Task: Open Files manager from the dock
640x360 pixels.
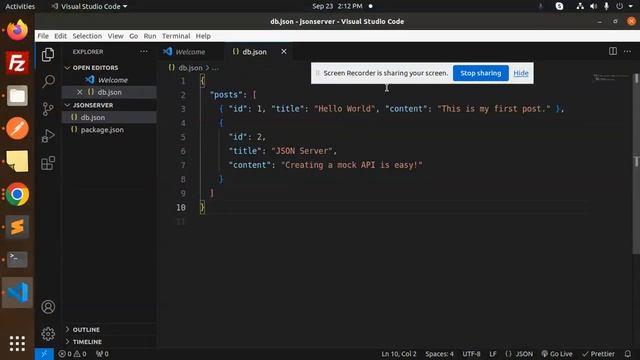Action: 17,96
